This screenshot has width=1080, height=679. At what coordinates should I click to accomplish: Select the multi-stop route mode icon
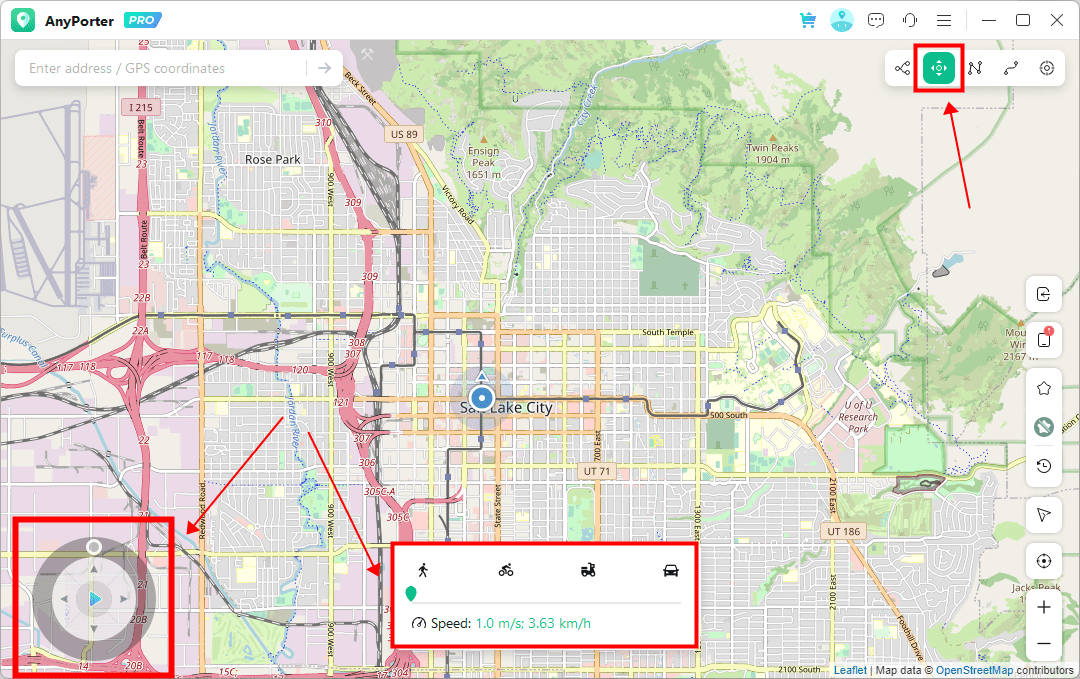point(975,68)
